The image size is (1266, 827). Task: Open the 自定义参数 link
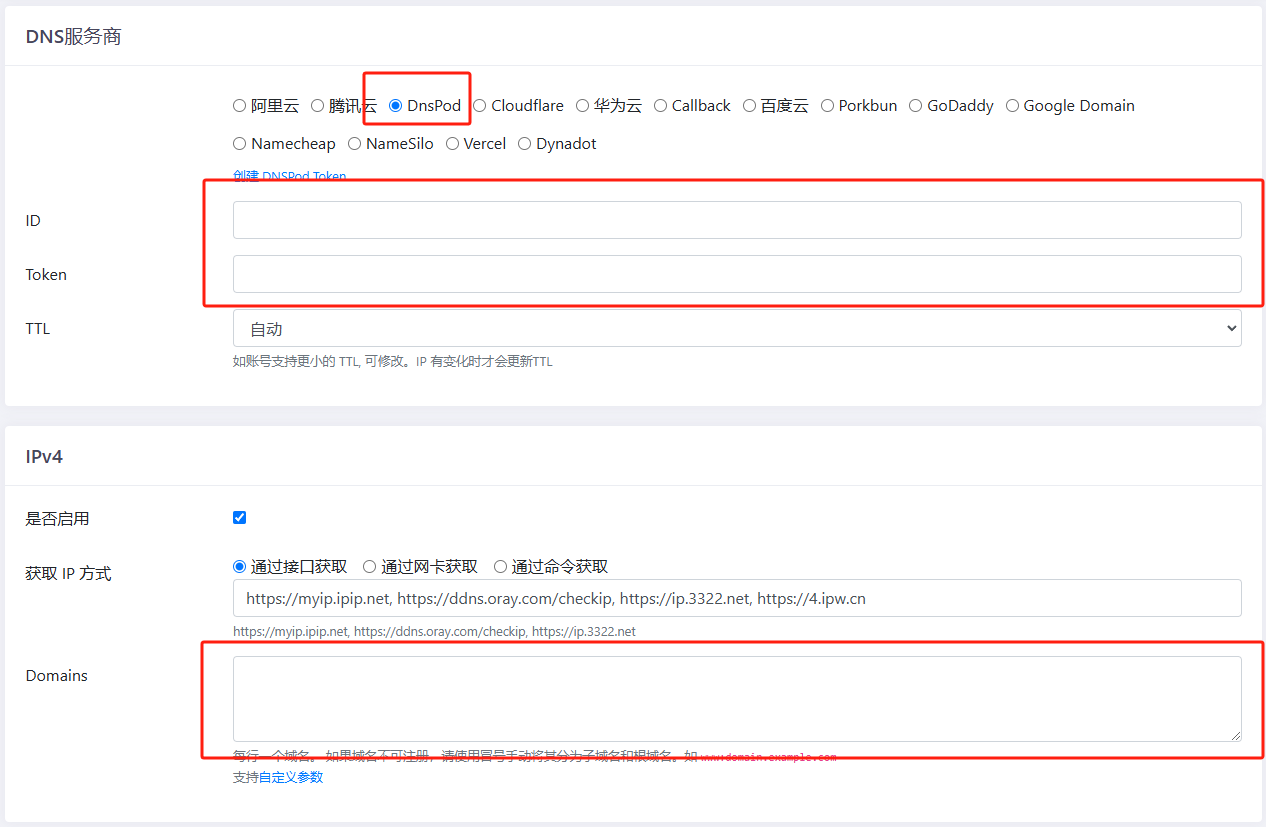point(291,777)
